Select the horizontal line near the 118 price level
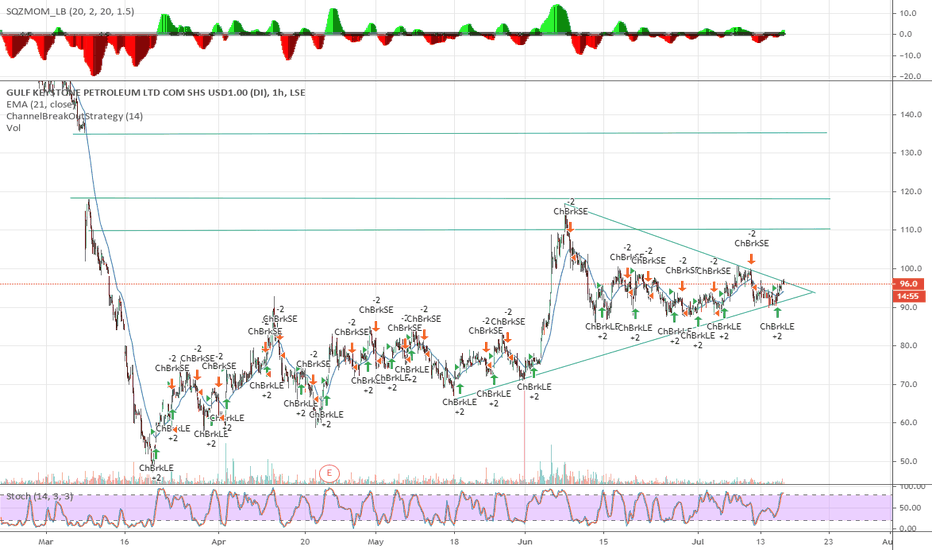 450,198
